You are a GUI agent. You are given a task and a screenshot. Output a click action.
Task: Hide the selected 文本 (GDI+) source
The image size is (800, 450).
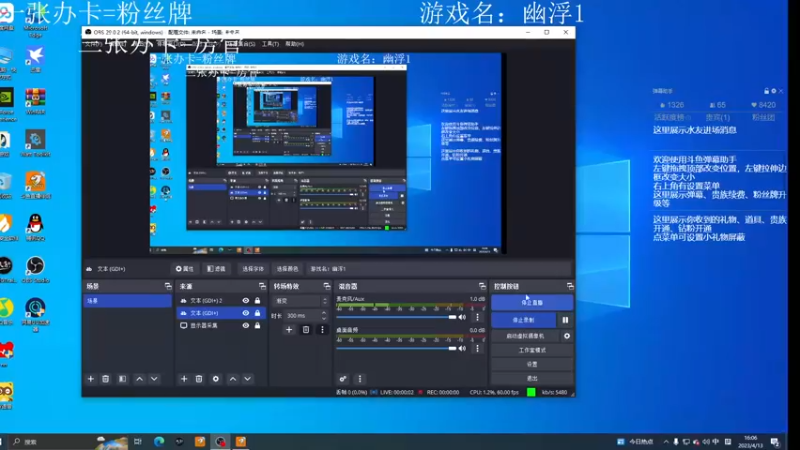pyautogui.click(x=246, y=313)
